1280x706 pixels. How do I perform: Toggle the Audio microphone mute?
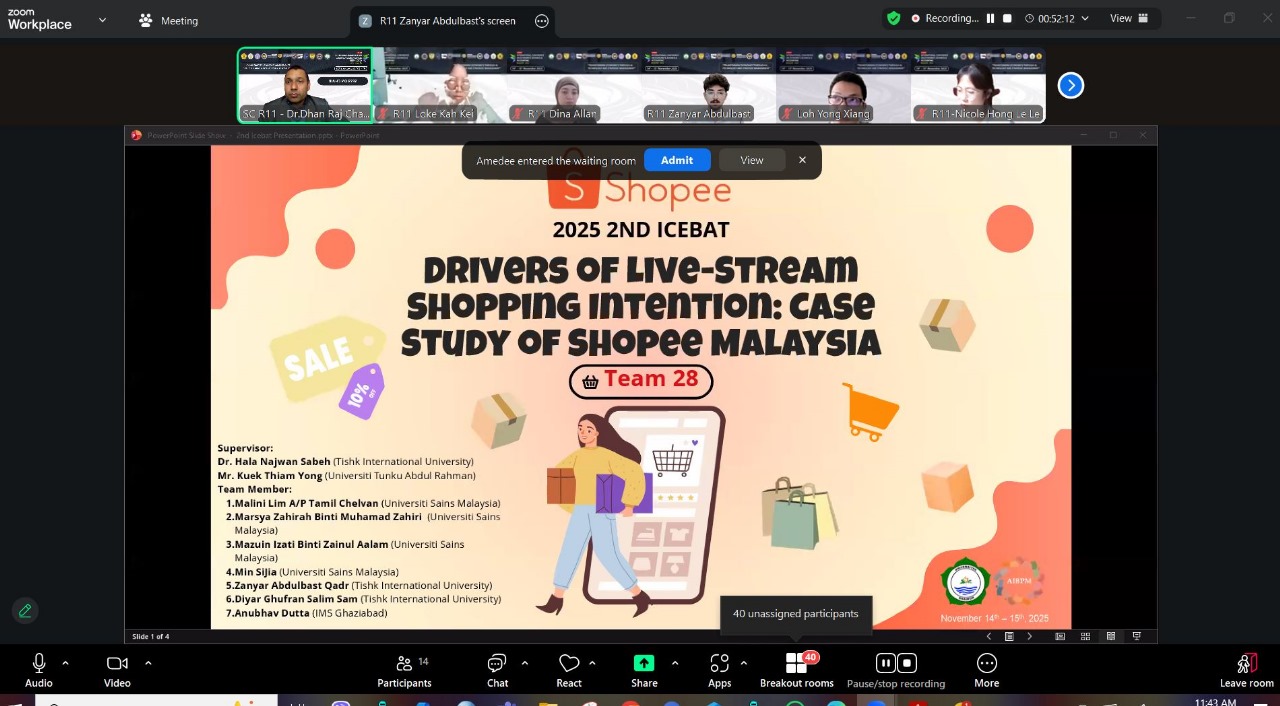(x=39, y=664)
